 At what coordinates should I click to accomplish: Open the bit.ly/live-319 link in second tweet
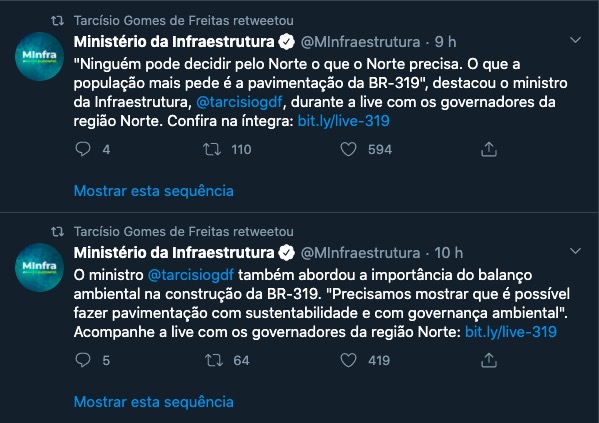point(511,332)
